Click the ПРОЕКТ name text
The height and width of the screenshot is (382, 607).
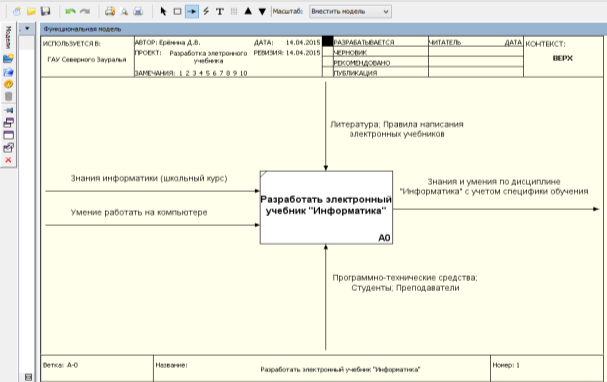[208, 57]
